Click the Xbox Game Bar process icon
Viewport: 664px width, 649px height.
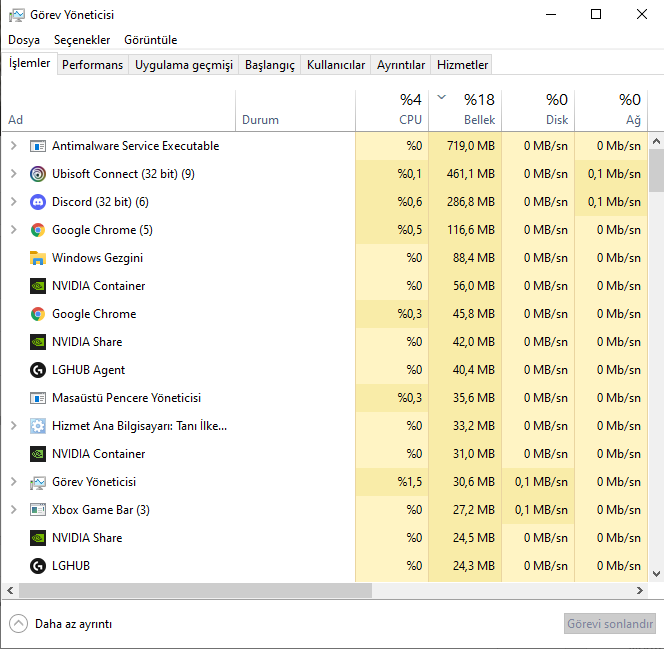pos(38,510)
